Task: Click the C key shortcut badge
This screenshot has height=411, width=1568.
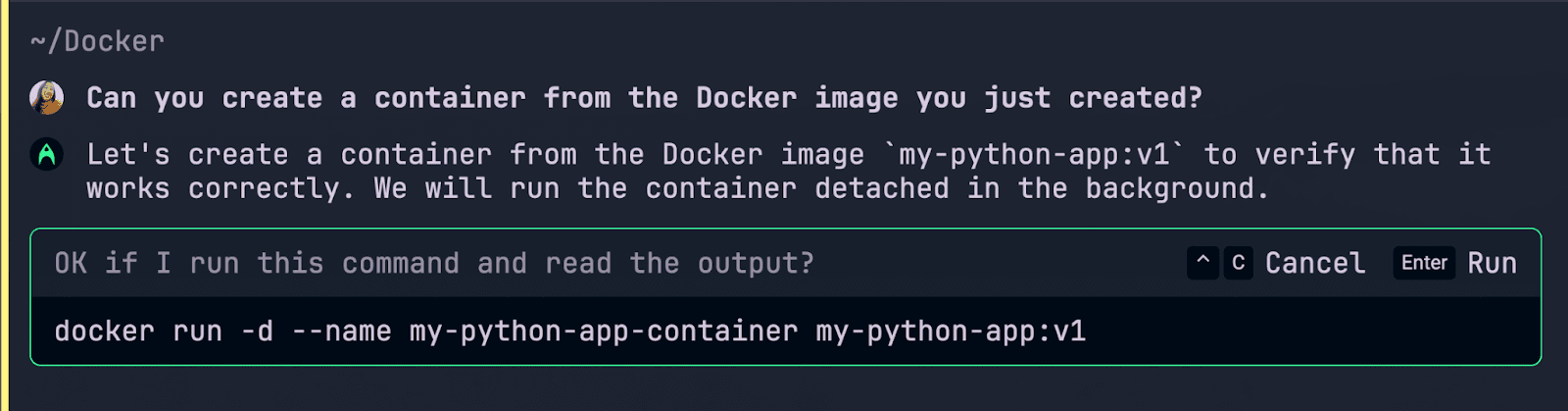Action: pos(1239,263)
